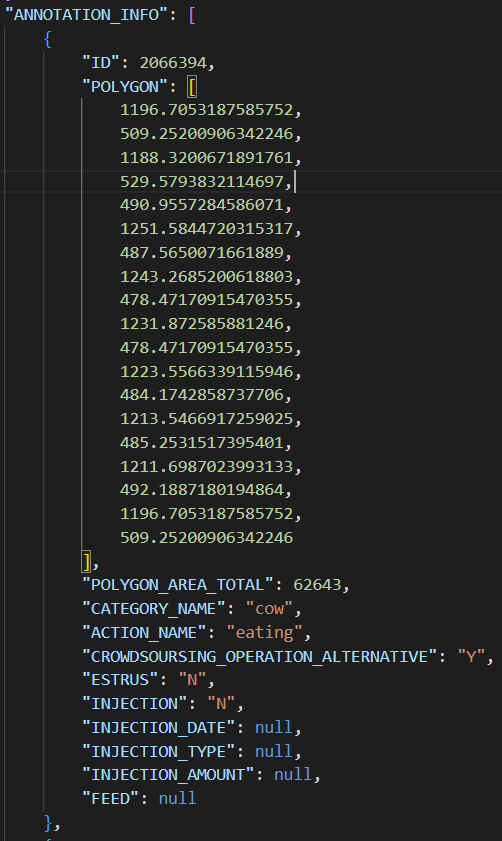Screen dimensions: 502x841
Task: Place cursor on 484.1742858737706
Action: coord(202,395)
